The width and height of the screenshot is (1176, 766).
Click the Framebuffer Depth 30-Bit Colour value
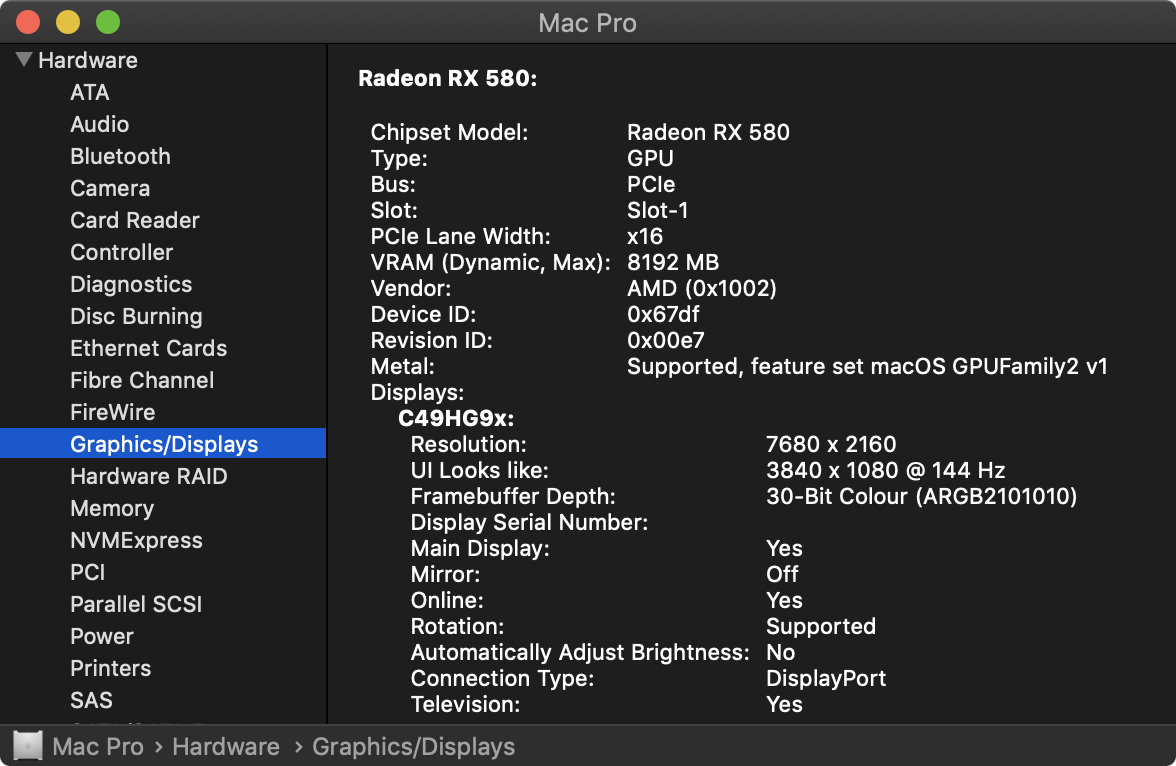[921, 497]
